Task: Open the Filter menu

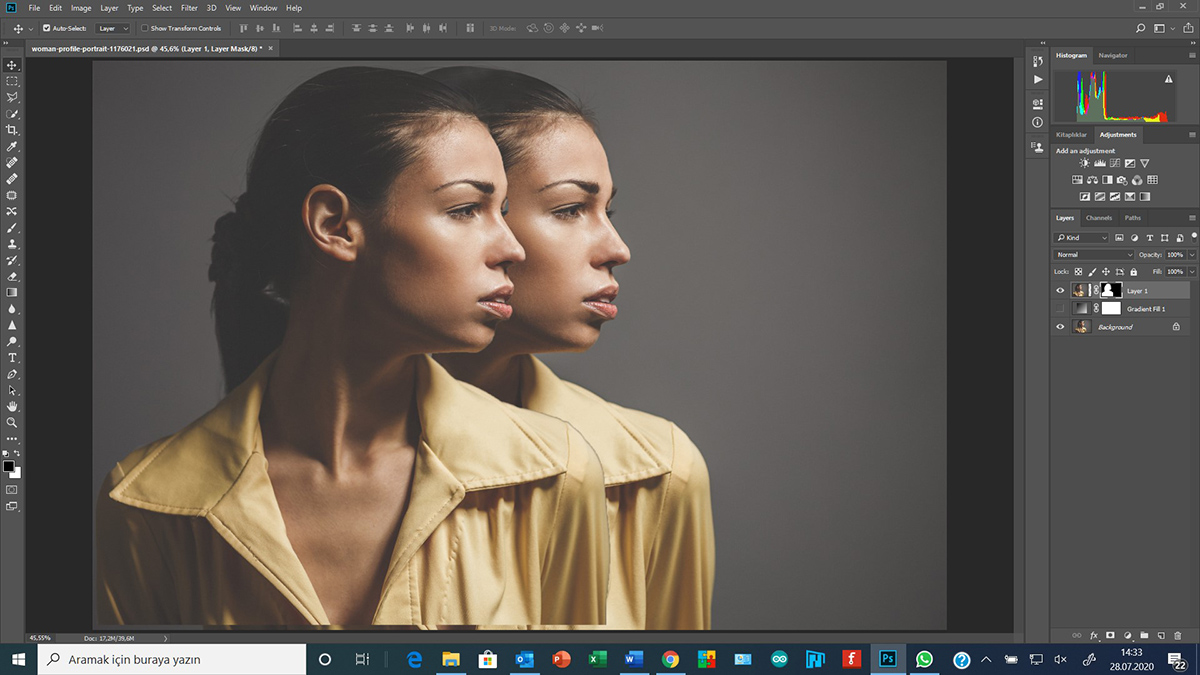Action: pos(189,8)
